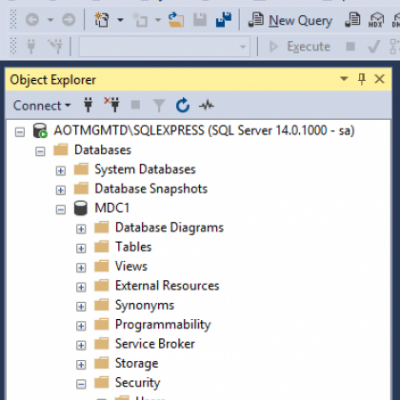Select the AOTMGMTD\SQLEXPRESS server entry
Image resolution: width=400 pixels, height=400 pixels.
[x=204, y=131]
